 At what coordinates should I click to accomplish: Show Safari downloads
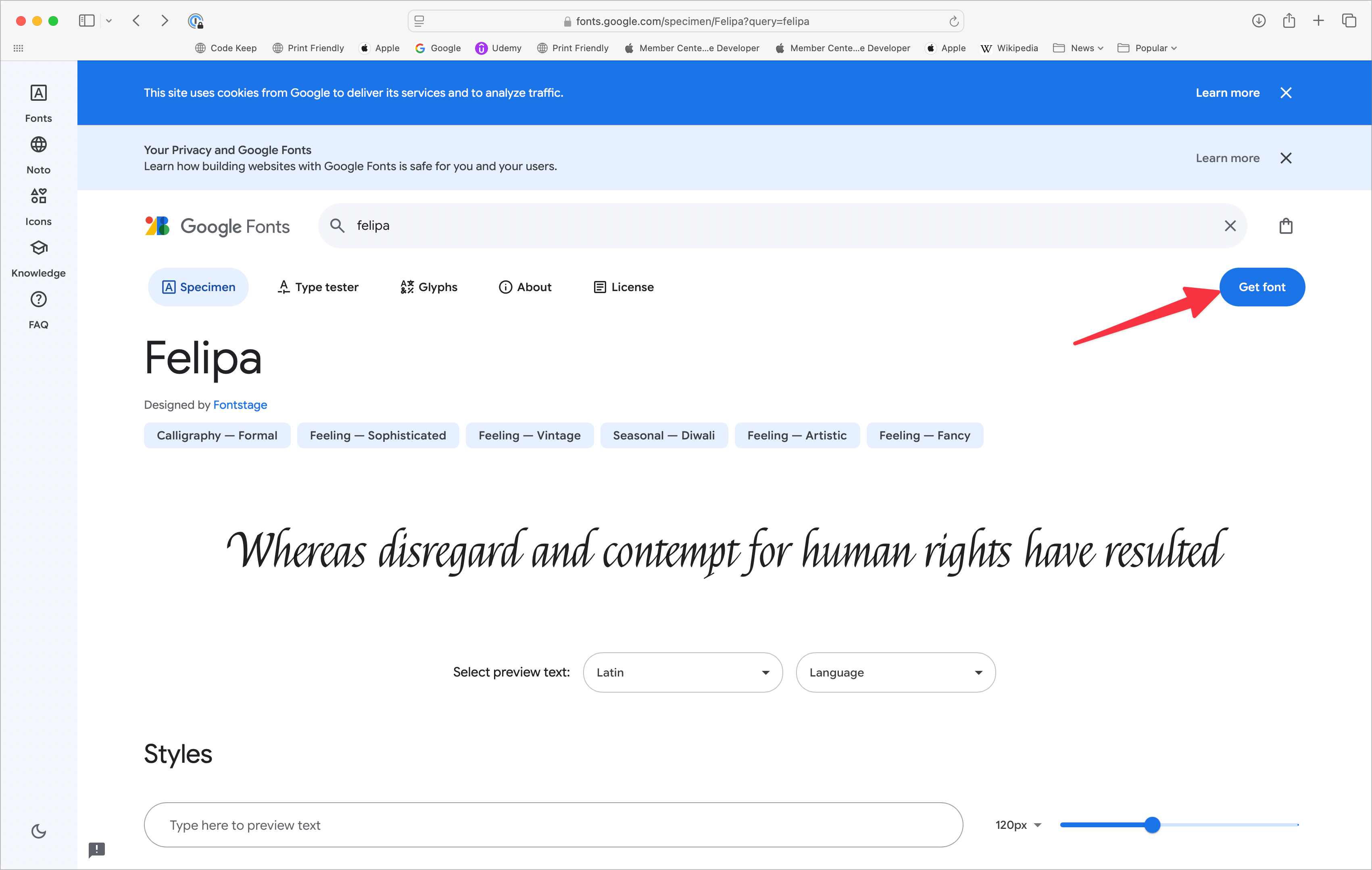click(1259, 21)
